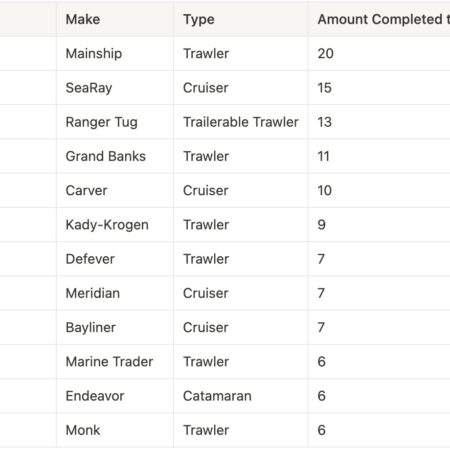450x450 pixels.
Task: Click the Type column header
Action: (241, 19)
